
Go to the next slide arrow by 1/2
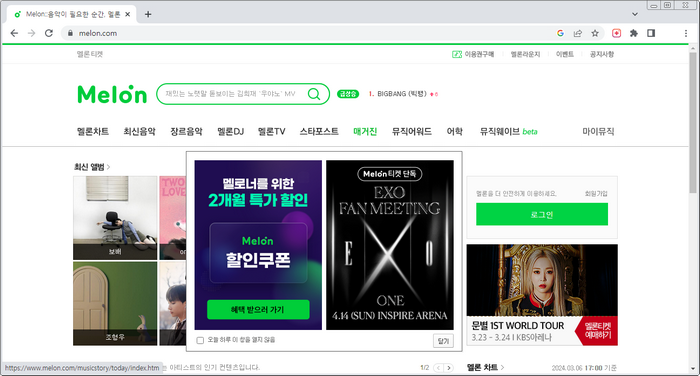[x=449, y=368]
